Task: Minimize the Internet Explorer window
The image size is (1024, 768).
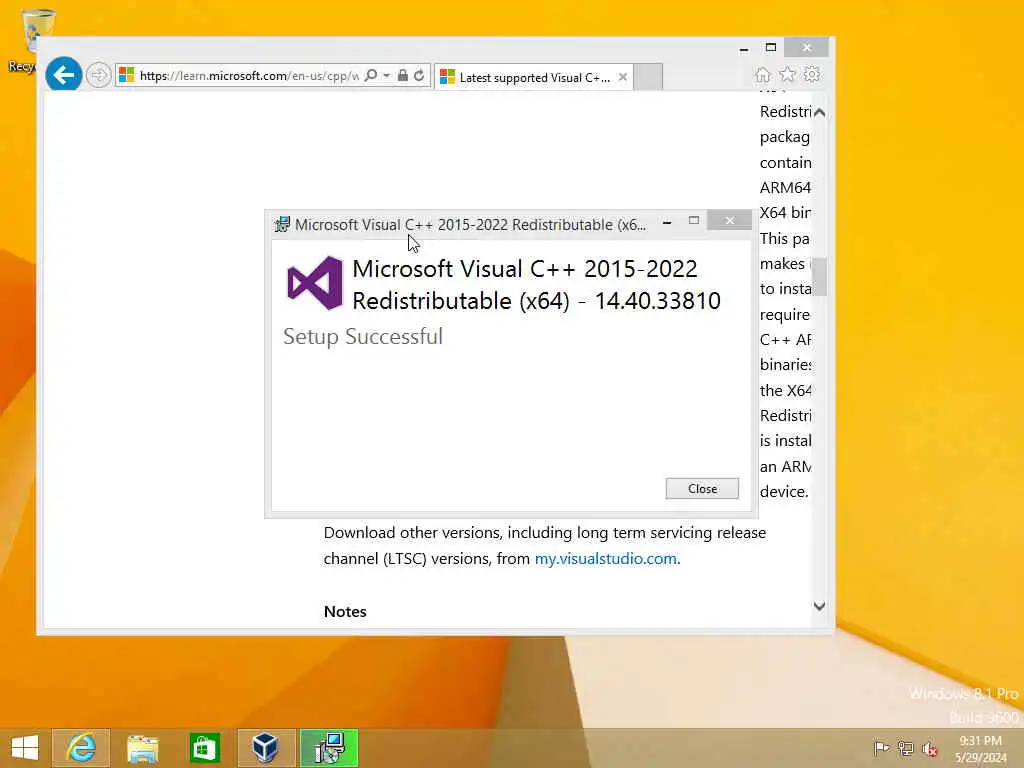Action: click(744, 49)
